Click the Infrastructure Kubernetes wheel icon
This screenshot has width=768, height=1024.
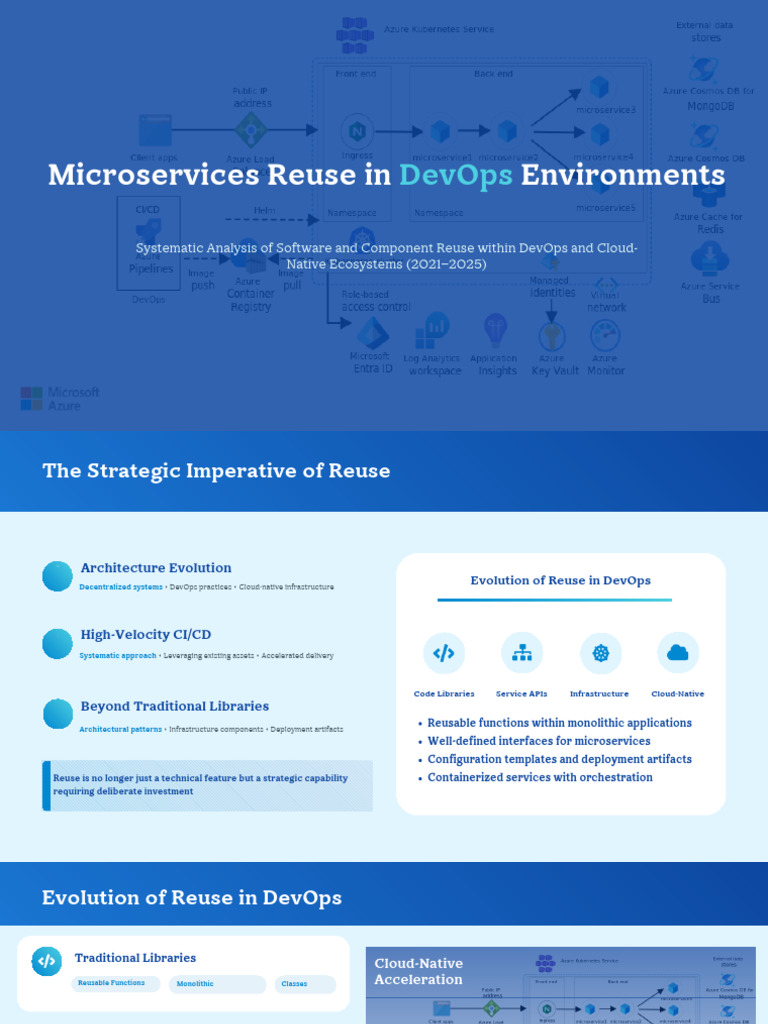coord(601,653)
